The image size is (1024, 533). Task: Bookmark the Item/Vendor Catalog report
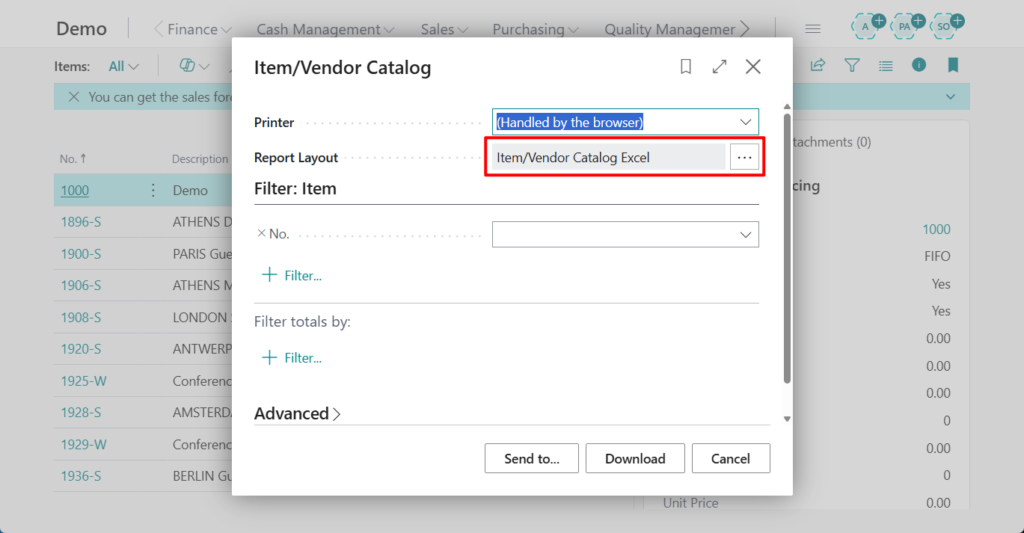pyautogui.click(x=686, y=67)
